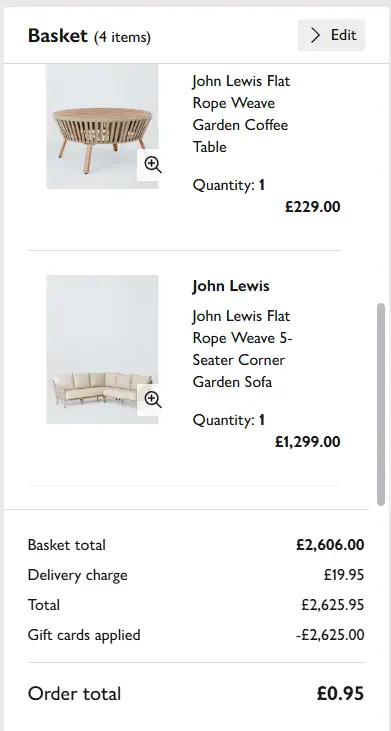
Task: Click the Edit basket button
Action: [x=331, y=35]
